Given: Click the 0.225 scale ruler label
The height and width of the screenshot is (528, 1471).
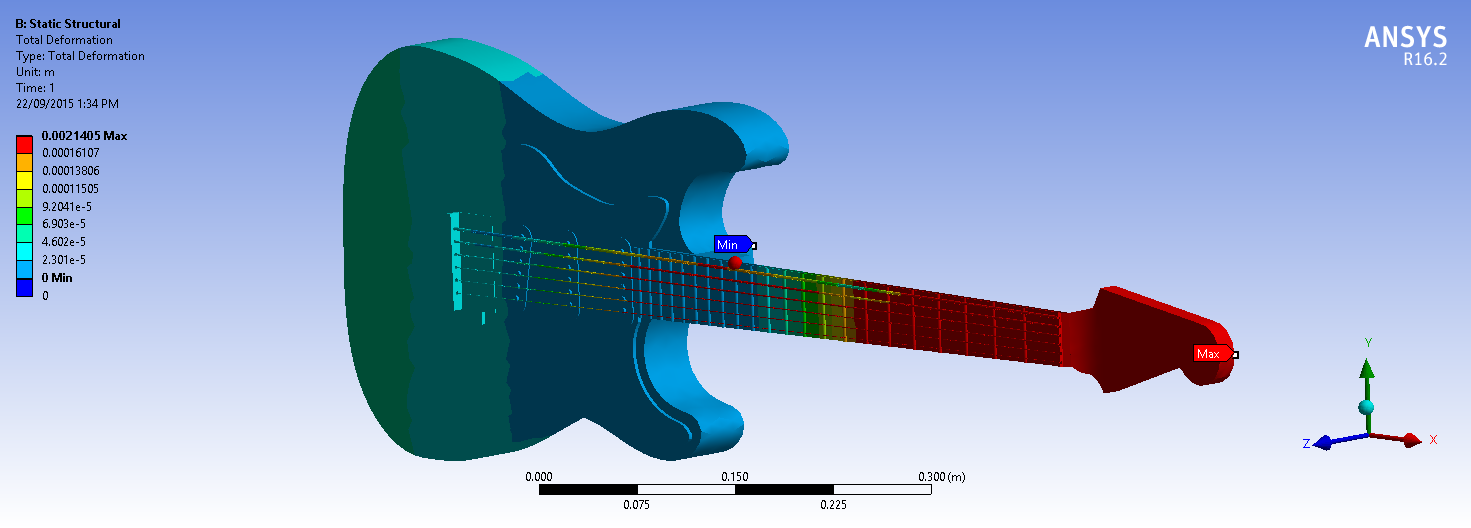Looking at the screenshot, I should [x=833, y=505].
